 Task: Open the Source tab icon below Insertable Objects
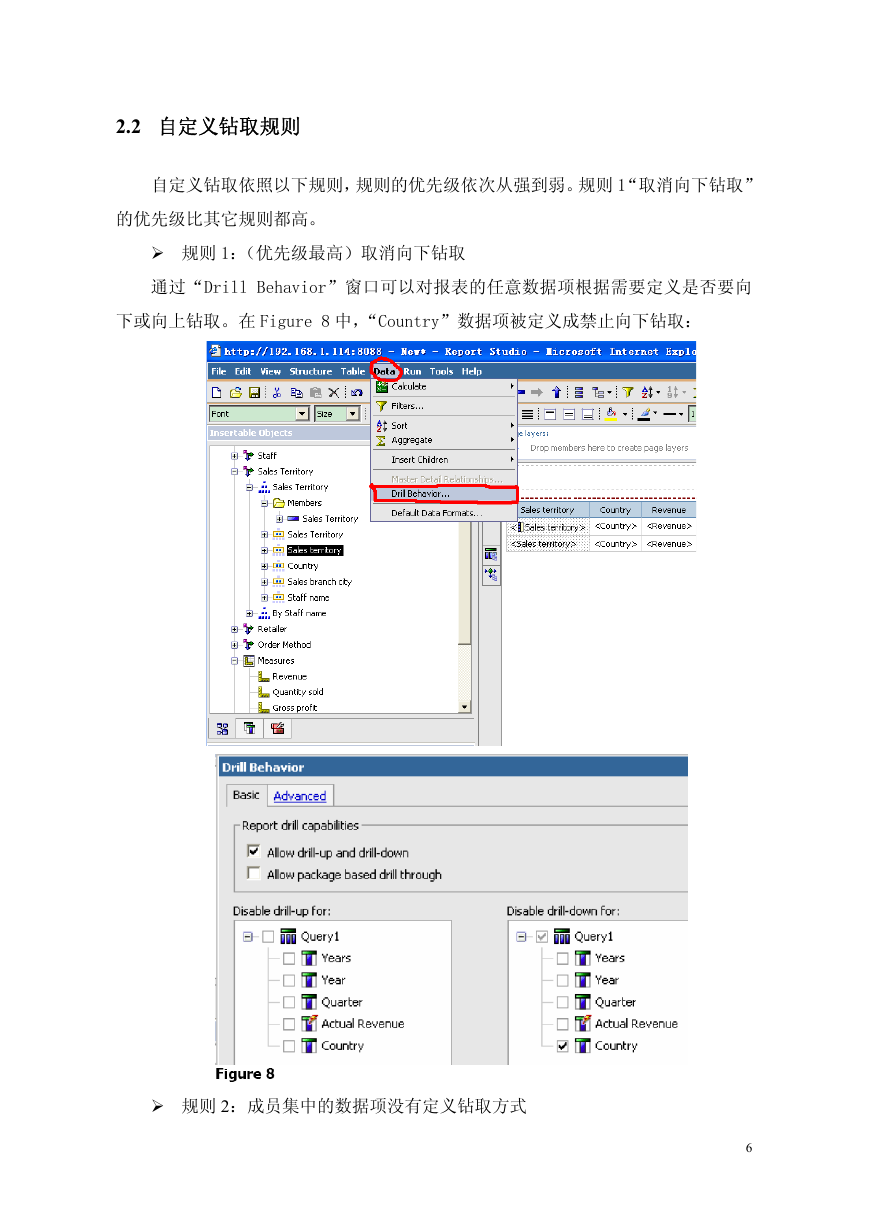coord(223,728)
